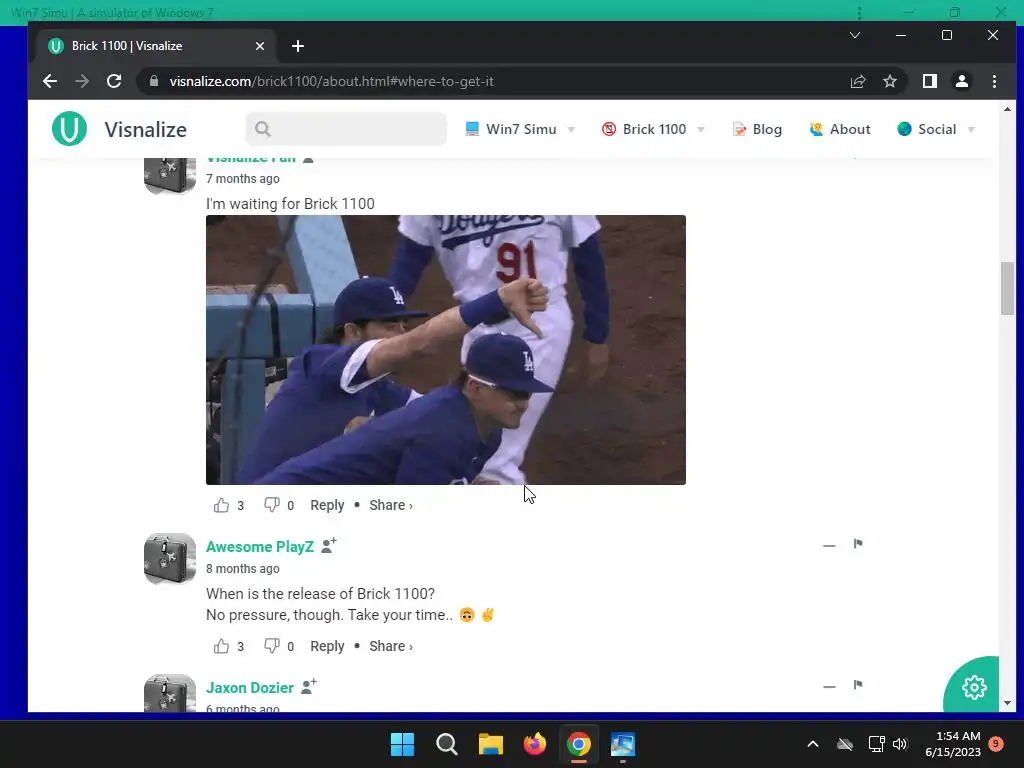Open the browser profile icon
Screen dimensions: 1024x768
point(961,81)
